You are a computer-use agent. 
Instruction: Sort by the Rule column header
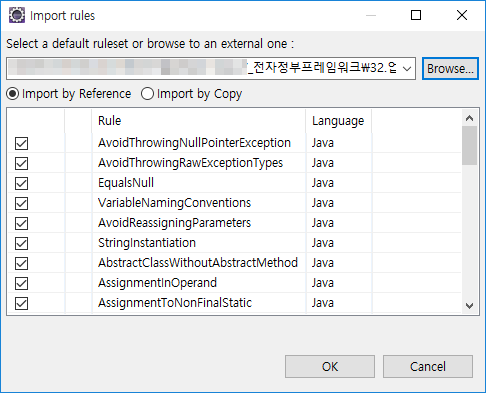tap(199, 121)
